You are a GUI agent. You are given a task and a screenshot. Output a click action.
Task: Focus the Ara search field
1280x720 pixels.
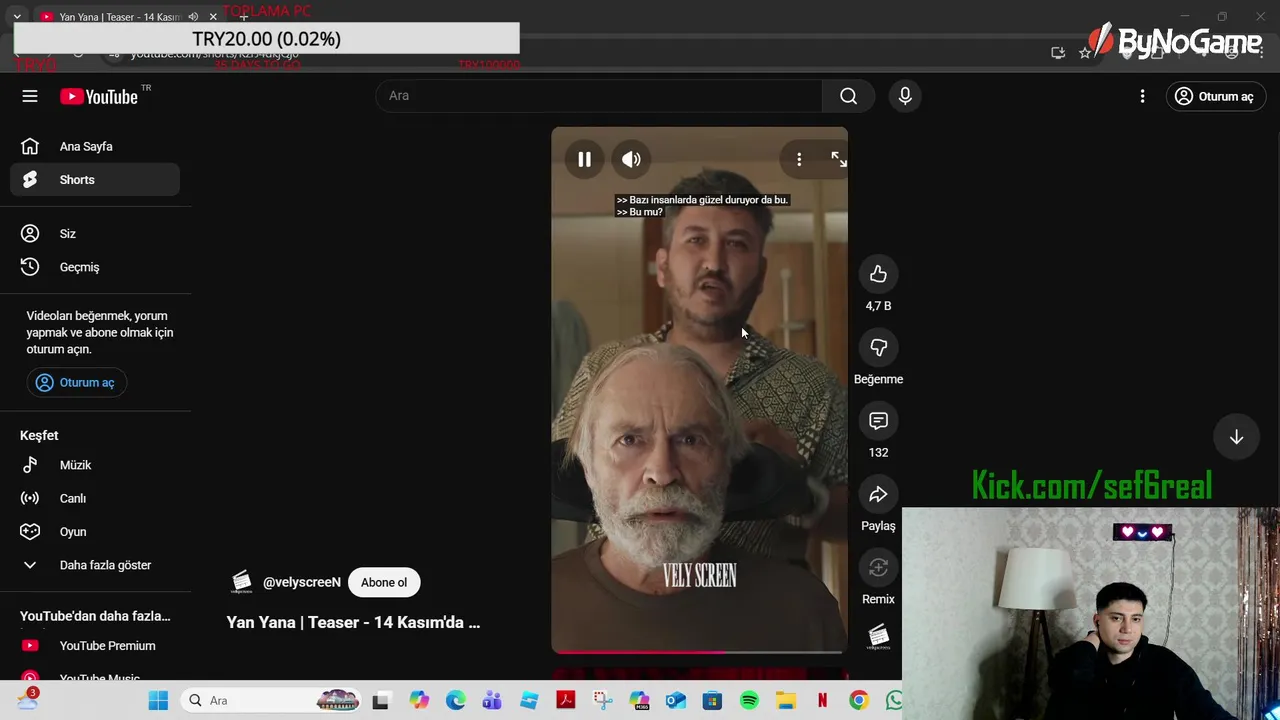tap(598, 96)
